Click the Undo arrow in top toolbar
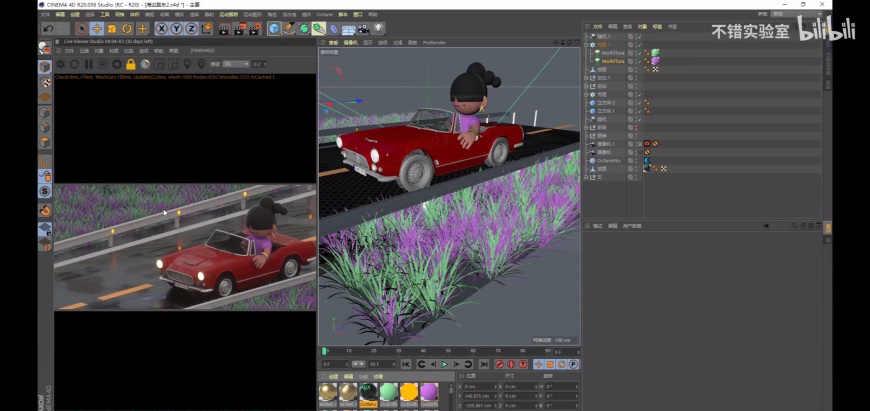Image resolution: width=870 pixels, height=411 pixels. (x=48, y=29)
